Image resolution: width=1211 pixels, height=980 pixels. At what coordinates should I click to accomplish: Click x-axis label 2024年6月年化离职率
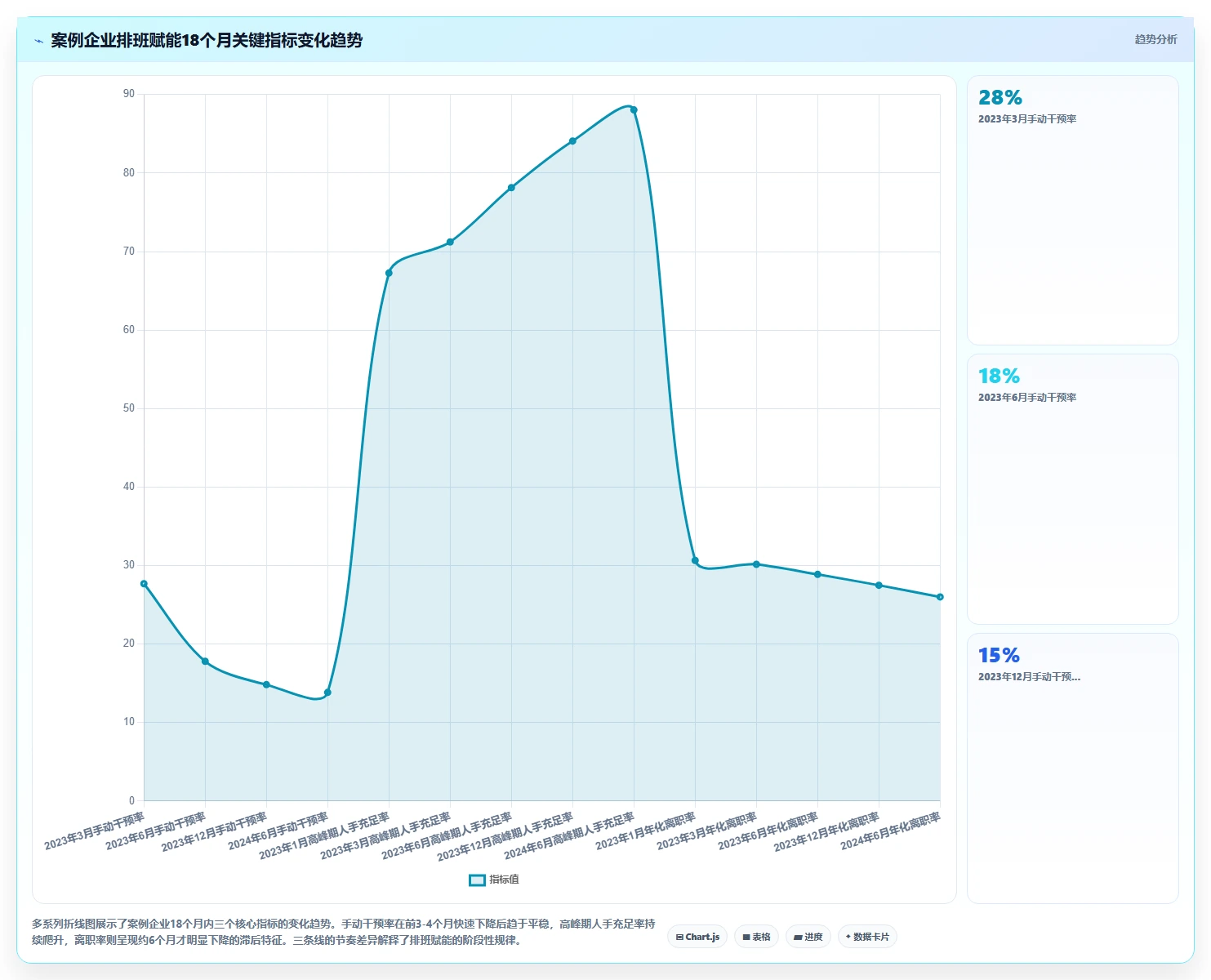(x=891, y=831)
